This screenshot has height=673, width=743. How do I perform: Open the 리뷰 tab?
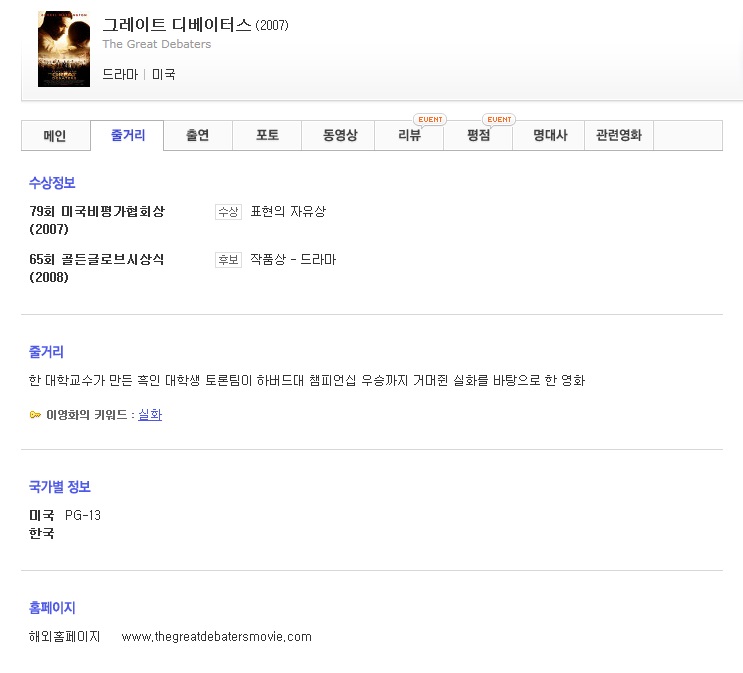click(x=409, y=136)
